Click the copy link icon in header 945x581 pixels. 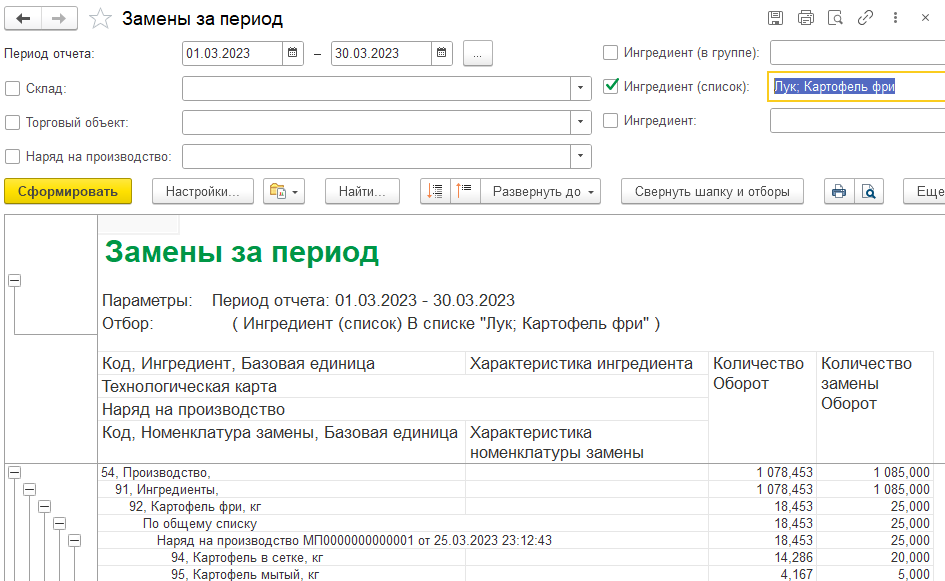[x=865, y=18]
